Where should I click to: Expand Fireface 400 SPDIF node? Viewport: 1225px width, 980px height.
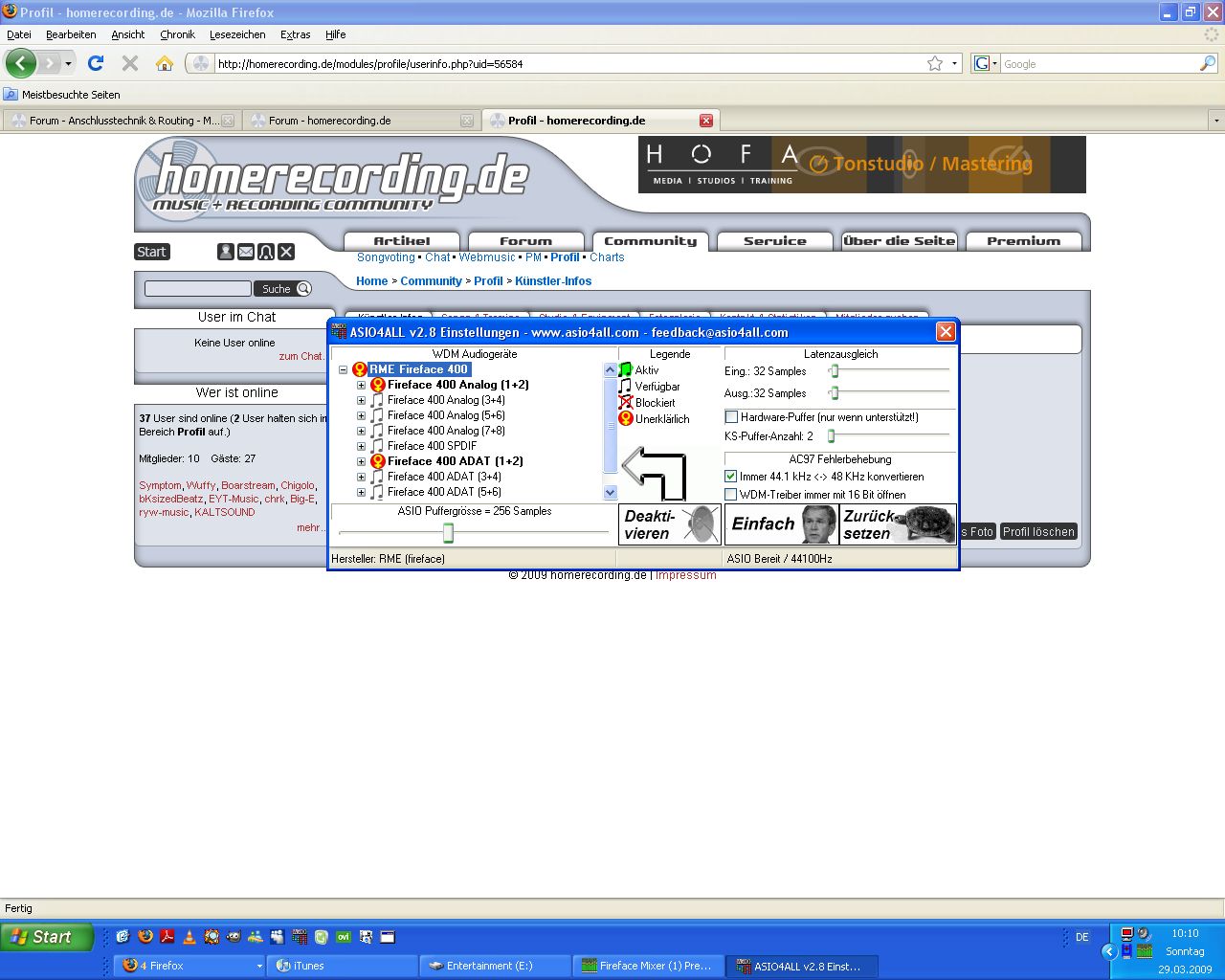(361, 446)
